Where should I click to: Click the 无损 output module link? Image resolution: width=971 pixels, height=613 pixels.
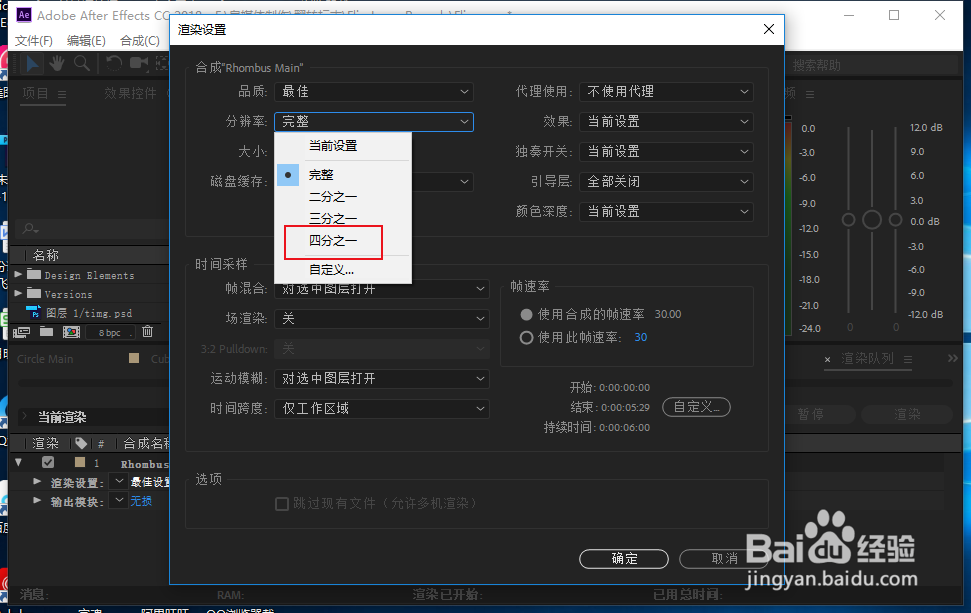tap(141, 501)
